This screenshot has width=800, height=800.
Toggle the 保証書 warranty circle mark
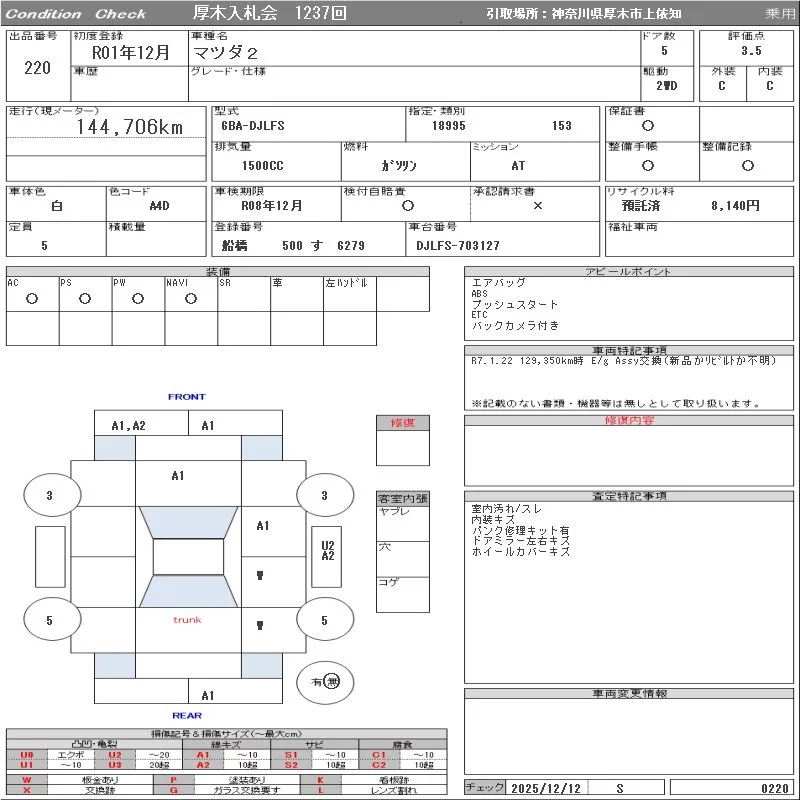tap(648, 126)
